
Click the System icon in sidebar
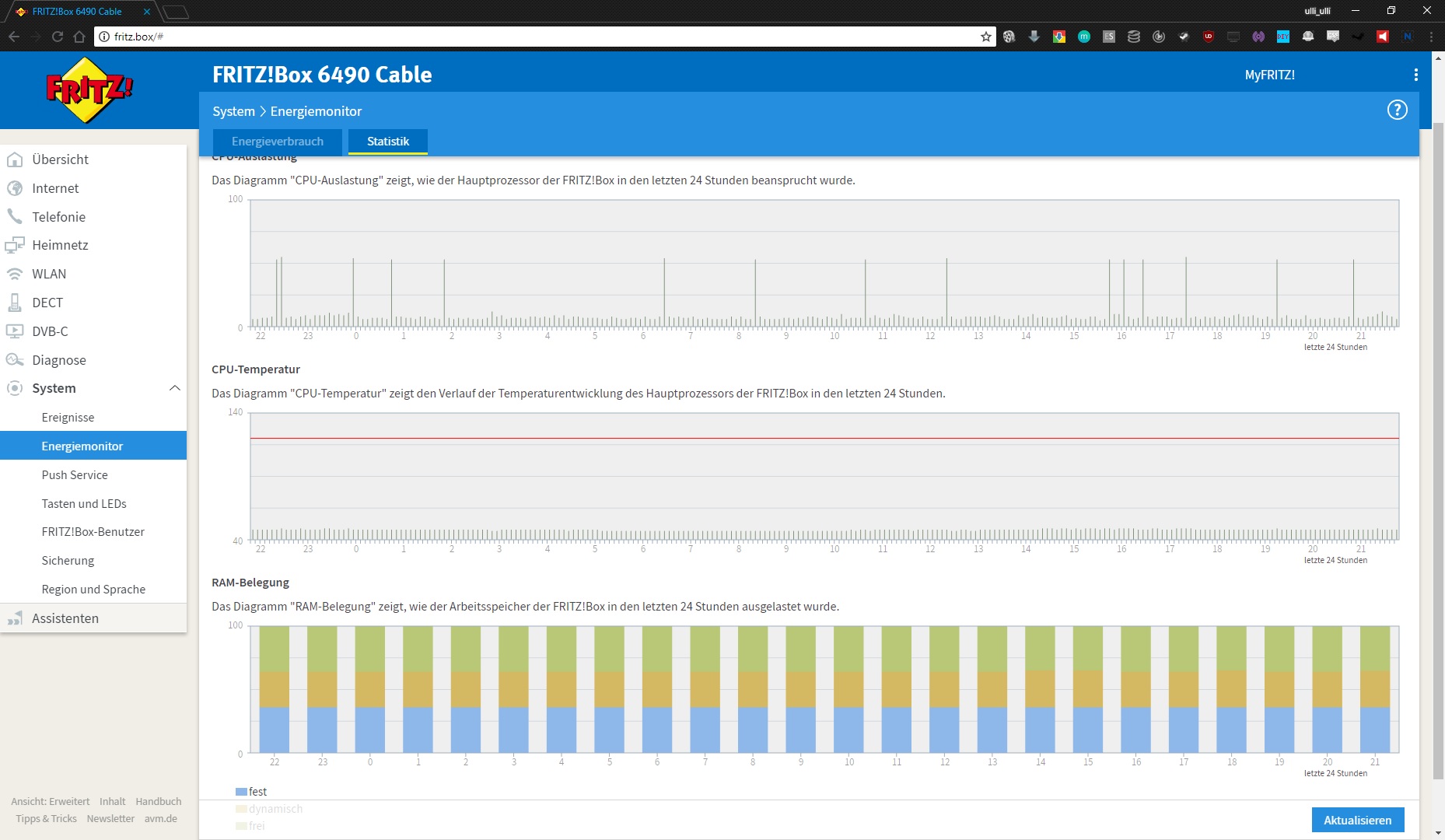(x=15, y=388)
